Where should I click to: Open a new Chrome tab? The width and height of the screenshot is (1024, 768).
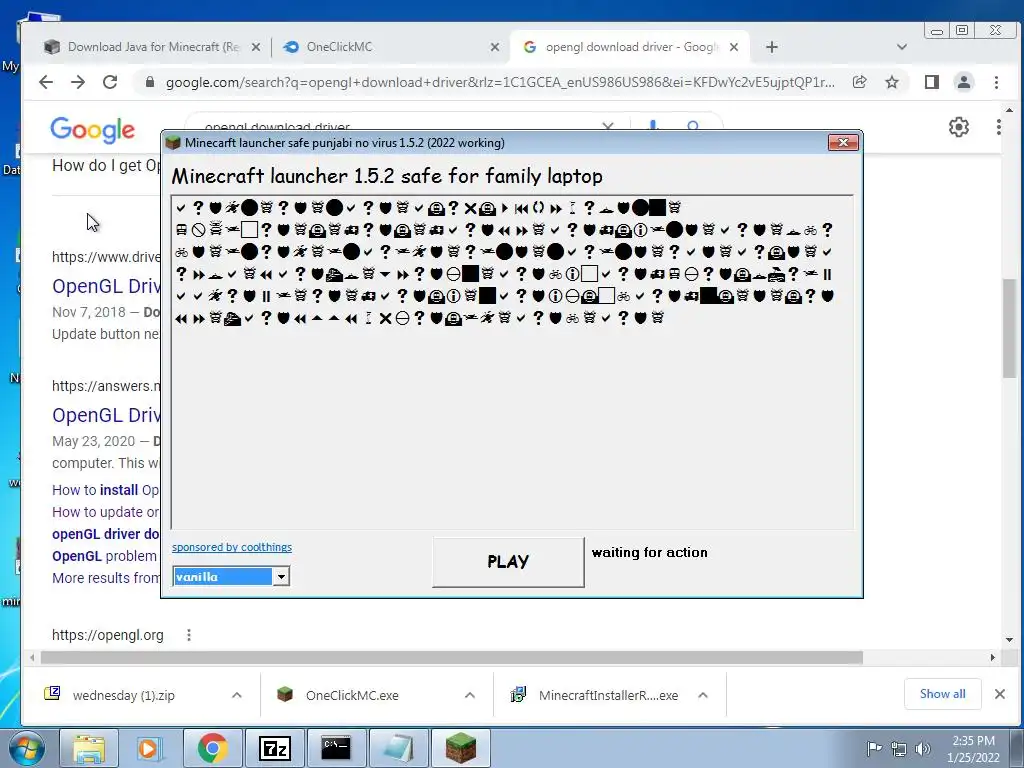click(x=772, y=47)
